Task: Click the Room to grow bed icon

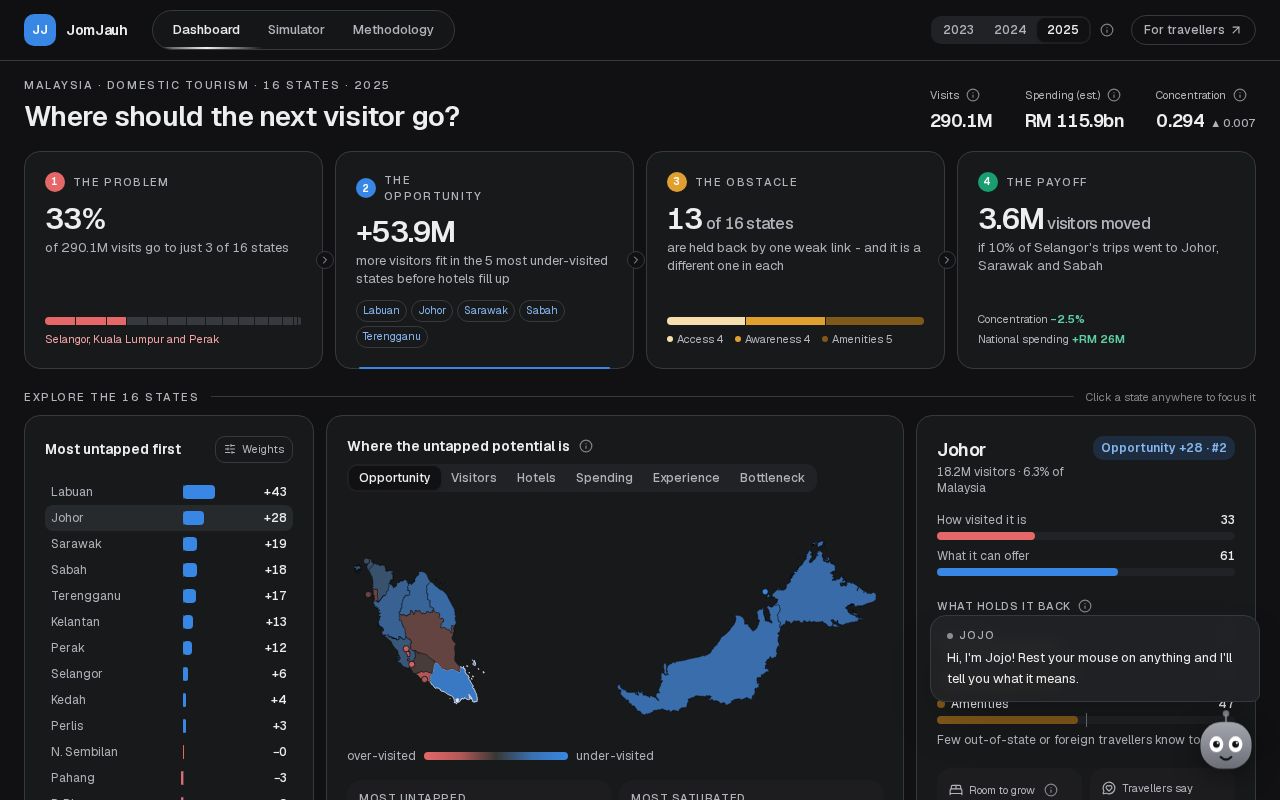Action: [956, 790]
